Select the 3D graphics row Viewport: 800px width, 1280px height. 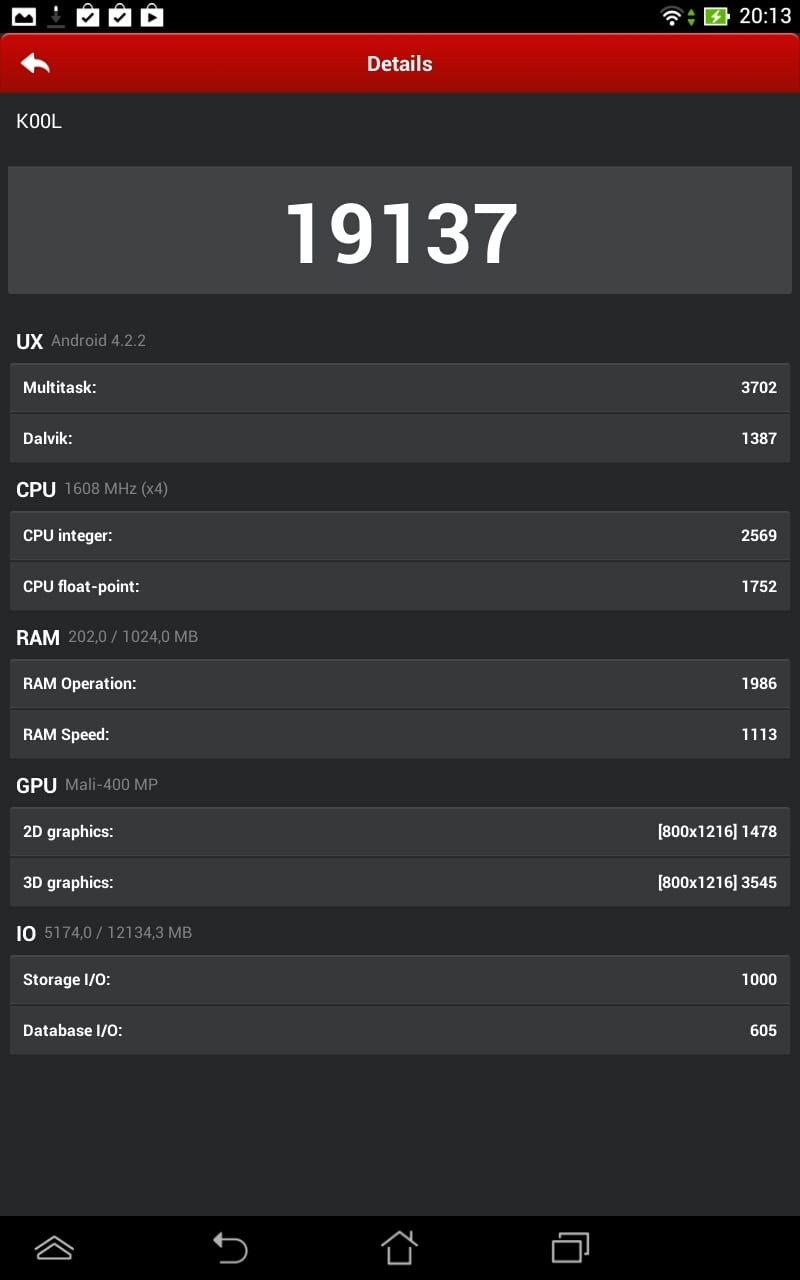pyautogui.click(x=400, y=882)
